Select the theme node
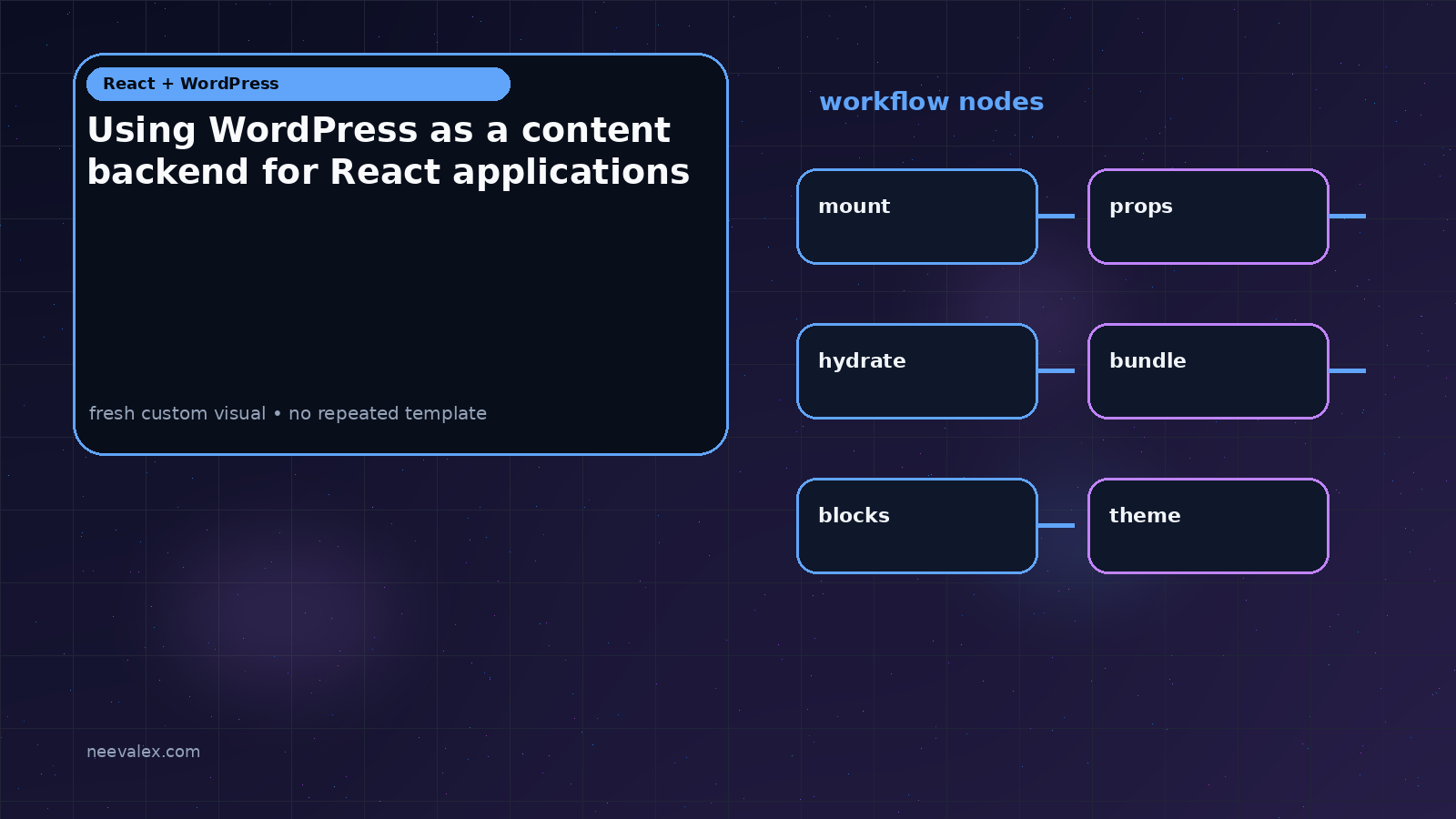Image resolution: width=1456 pixels, height=819 pixels. click(x=1208, y=526)
